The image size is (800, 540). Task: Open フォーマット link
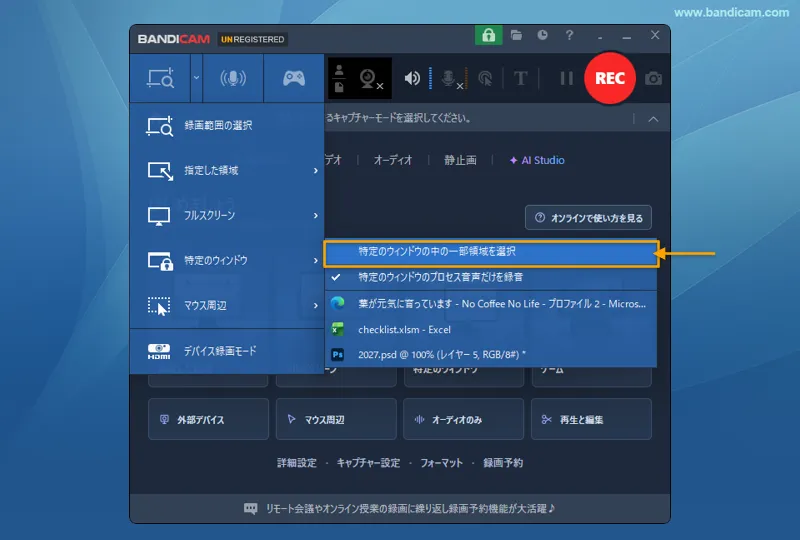[441, 463]
